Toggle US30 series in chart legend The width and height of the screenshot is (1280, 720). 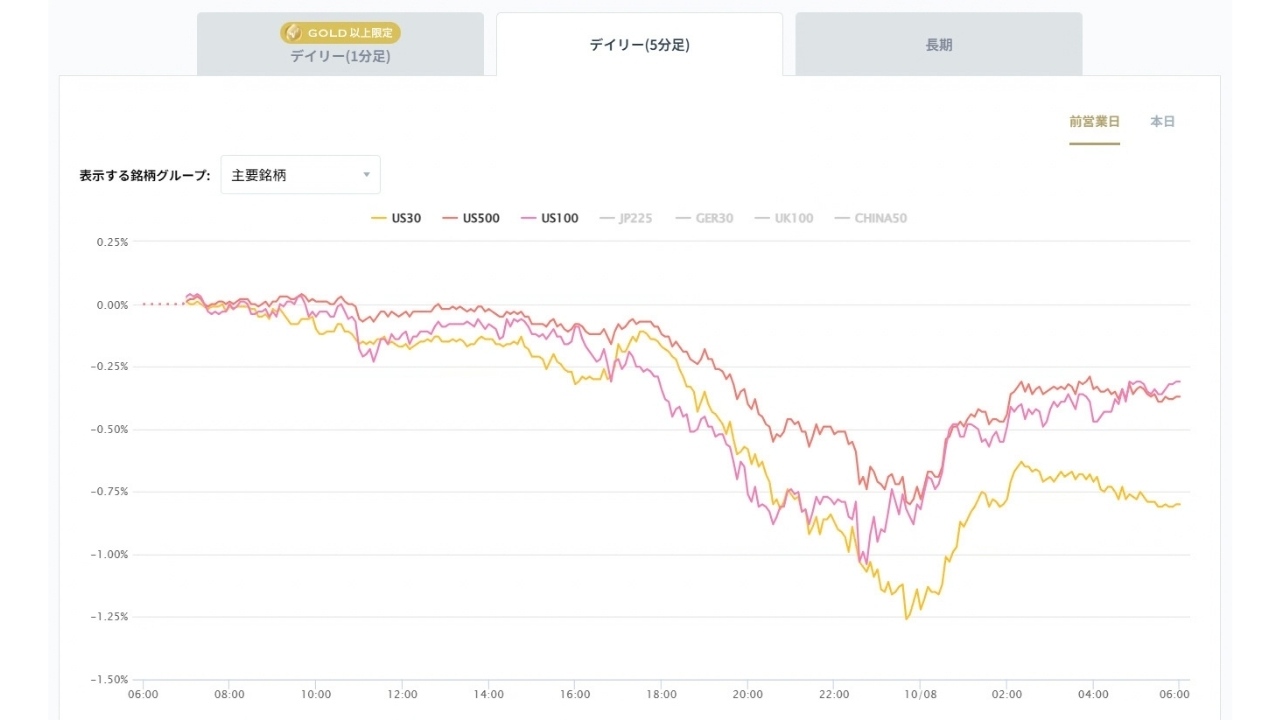(x=395, y=218)
